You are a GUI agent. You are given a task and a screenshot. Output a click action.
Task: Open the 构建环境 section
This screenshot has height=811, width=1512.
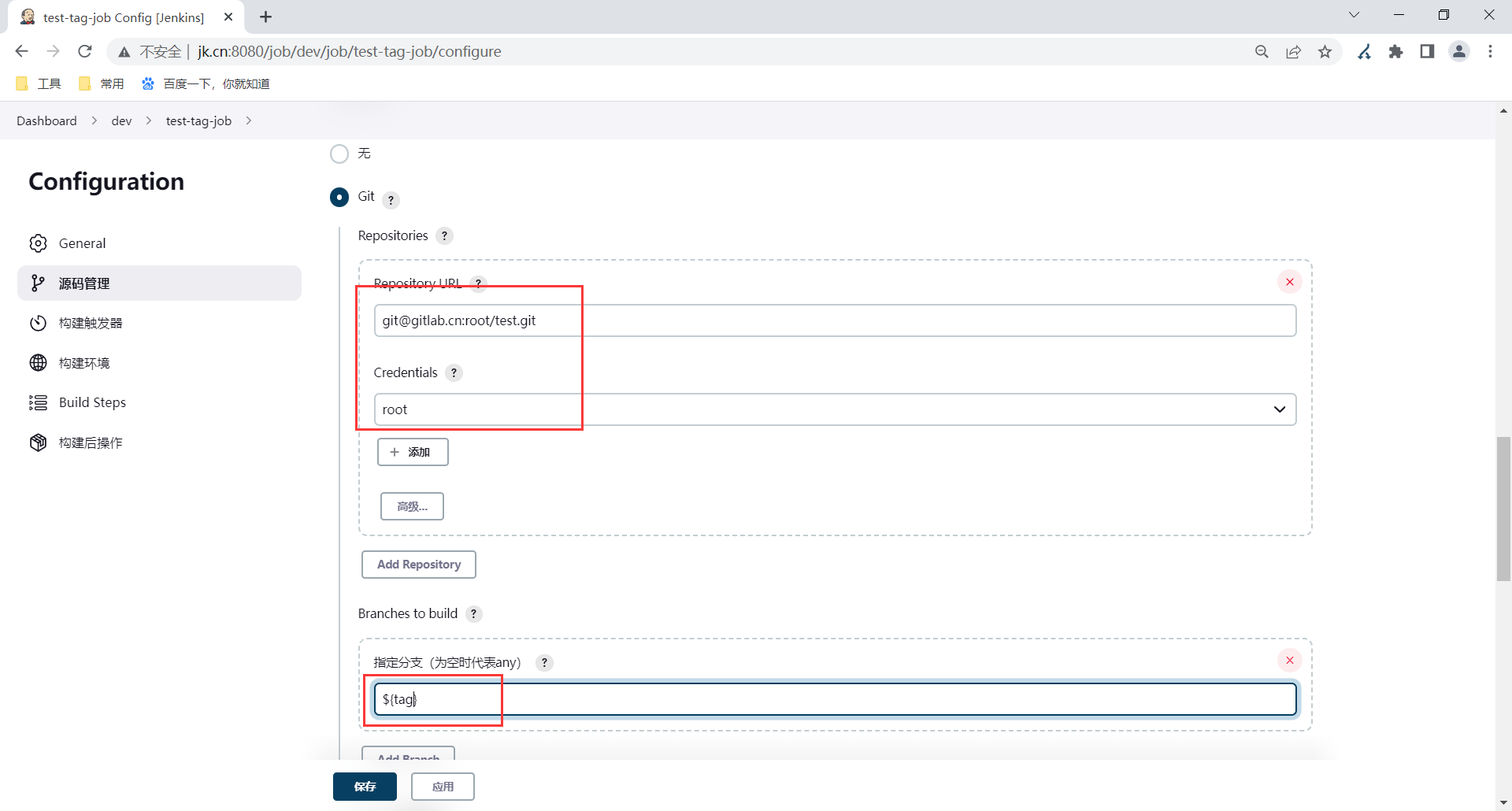(159, 363)
